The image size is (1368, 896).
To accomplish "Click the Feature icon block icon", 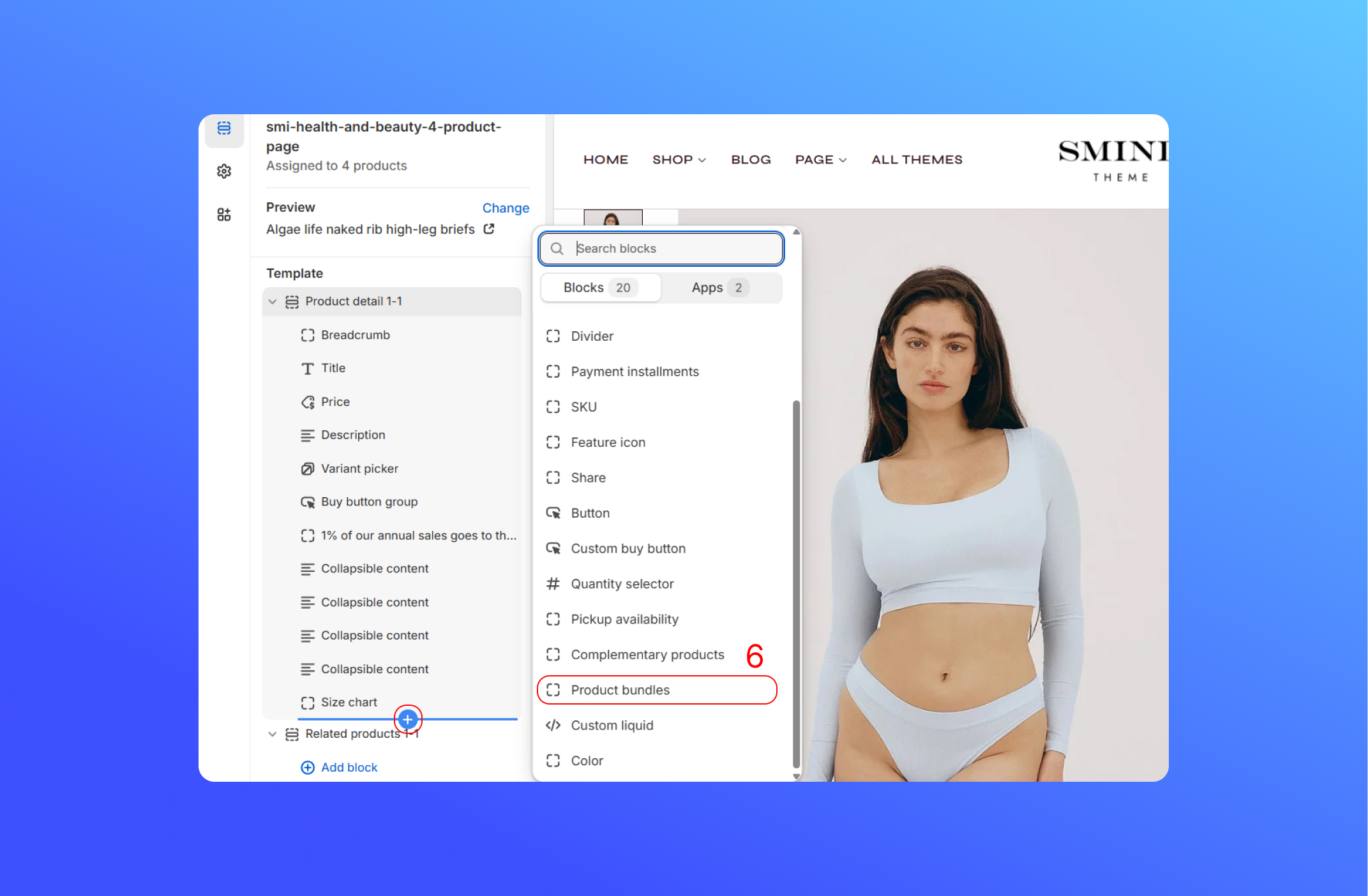I will 553,442.
